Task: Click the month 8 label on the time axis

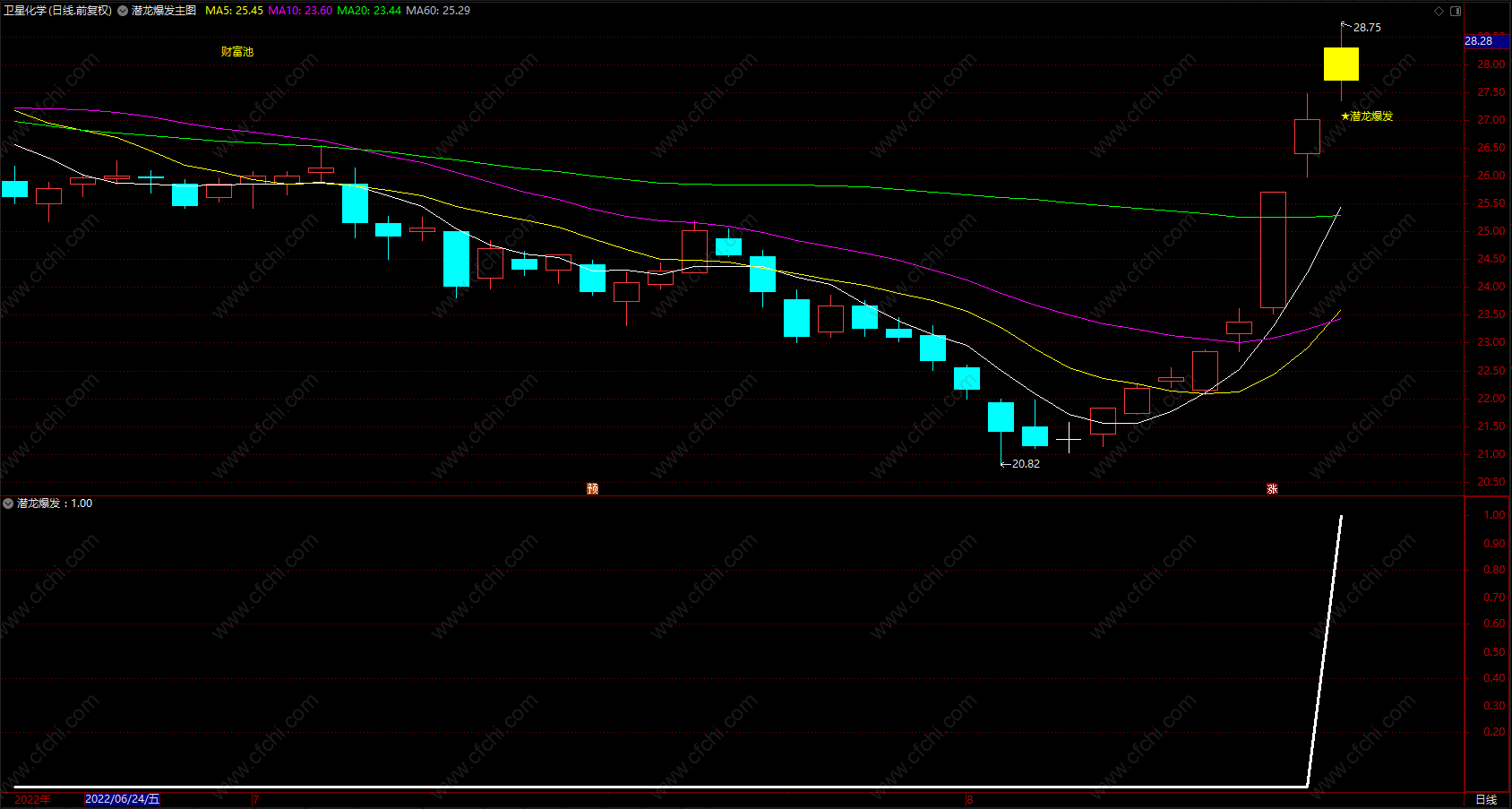Action: tap(969, 799)
